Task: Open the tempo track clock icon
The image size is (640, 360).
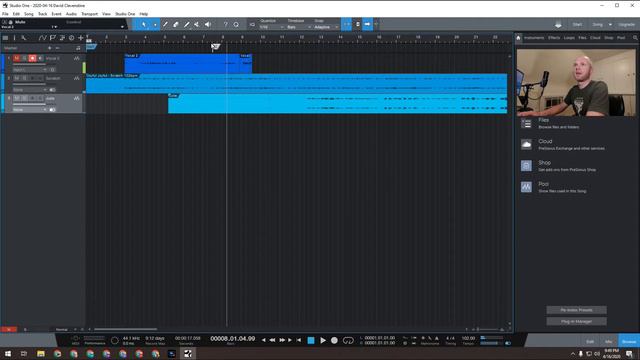Action: [71, 38]
